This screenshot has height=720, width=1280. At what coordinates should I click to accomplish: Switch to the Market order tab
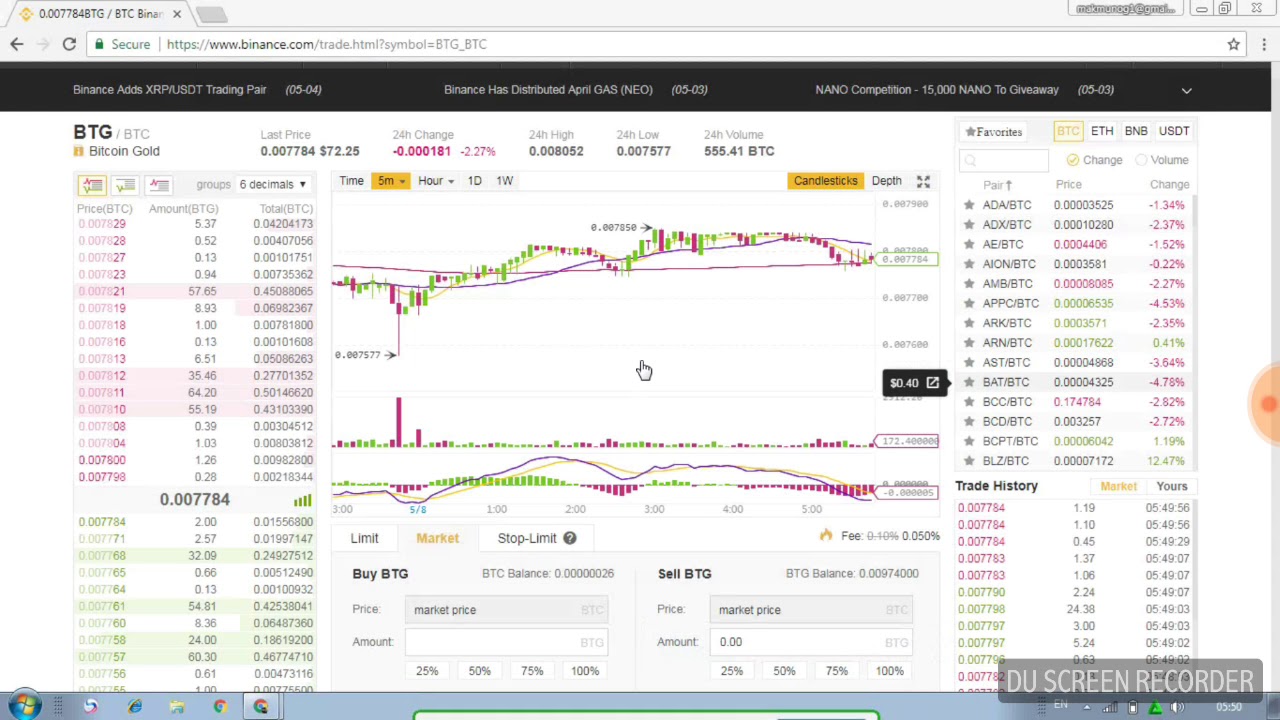click(437, 538)
